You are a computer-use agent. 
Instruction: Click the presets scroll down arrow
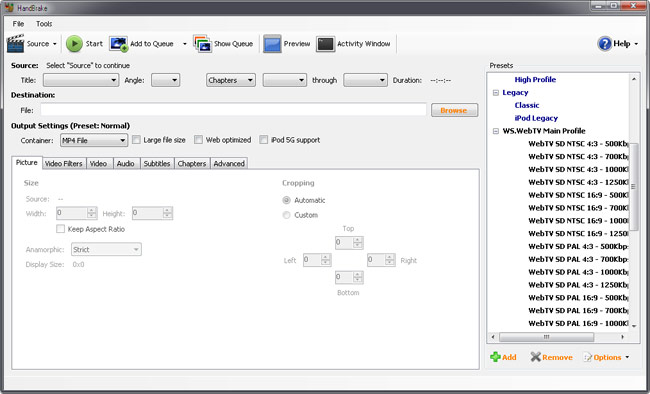[633, 326]
